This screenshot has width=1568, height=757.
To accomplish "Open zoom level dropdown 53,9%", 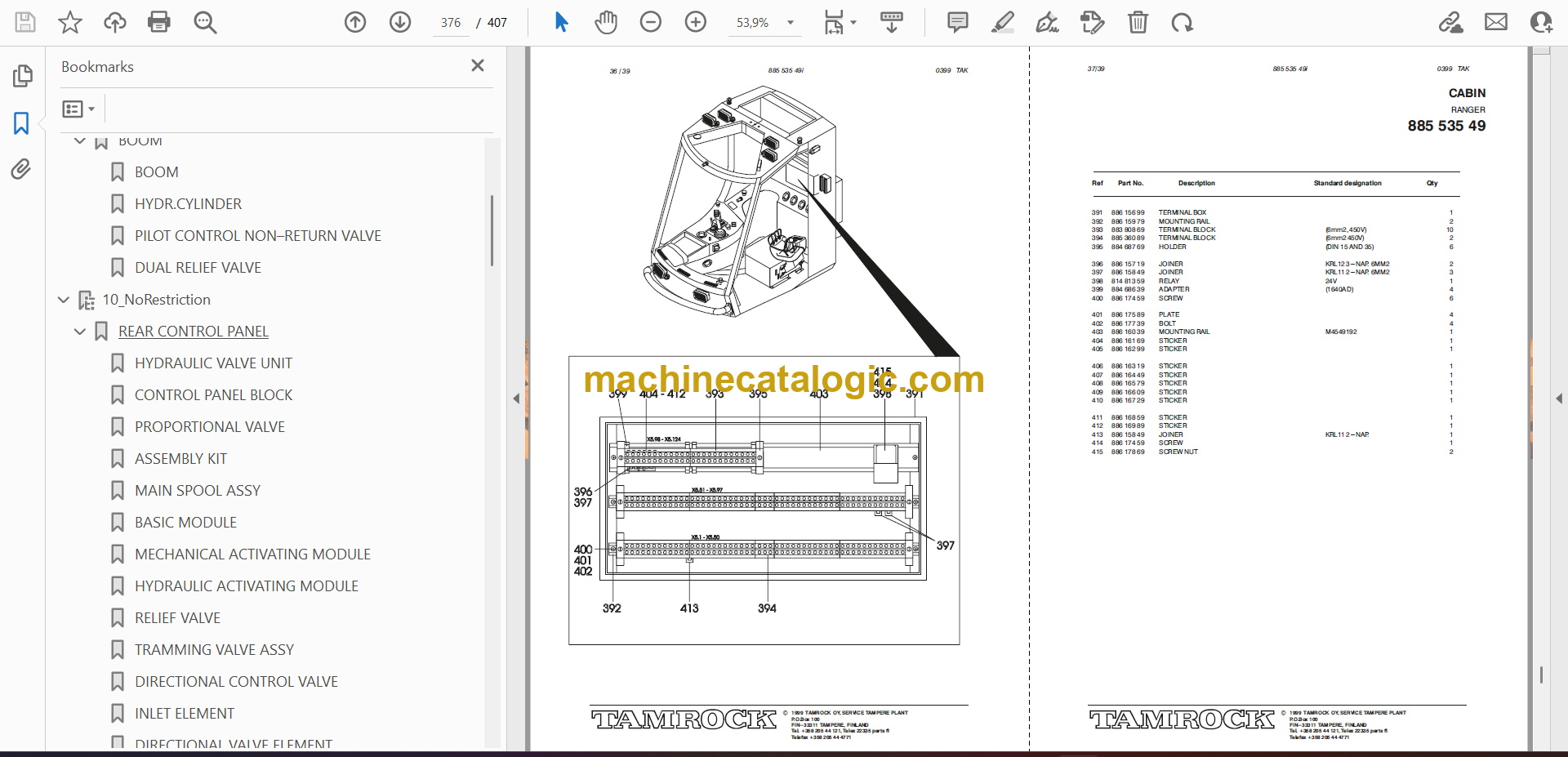I will point(764,23).
